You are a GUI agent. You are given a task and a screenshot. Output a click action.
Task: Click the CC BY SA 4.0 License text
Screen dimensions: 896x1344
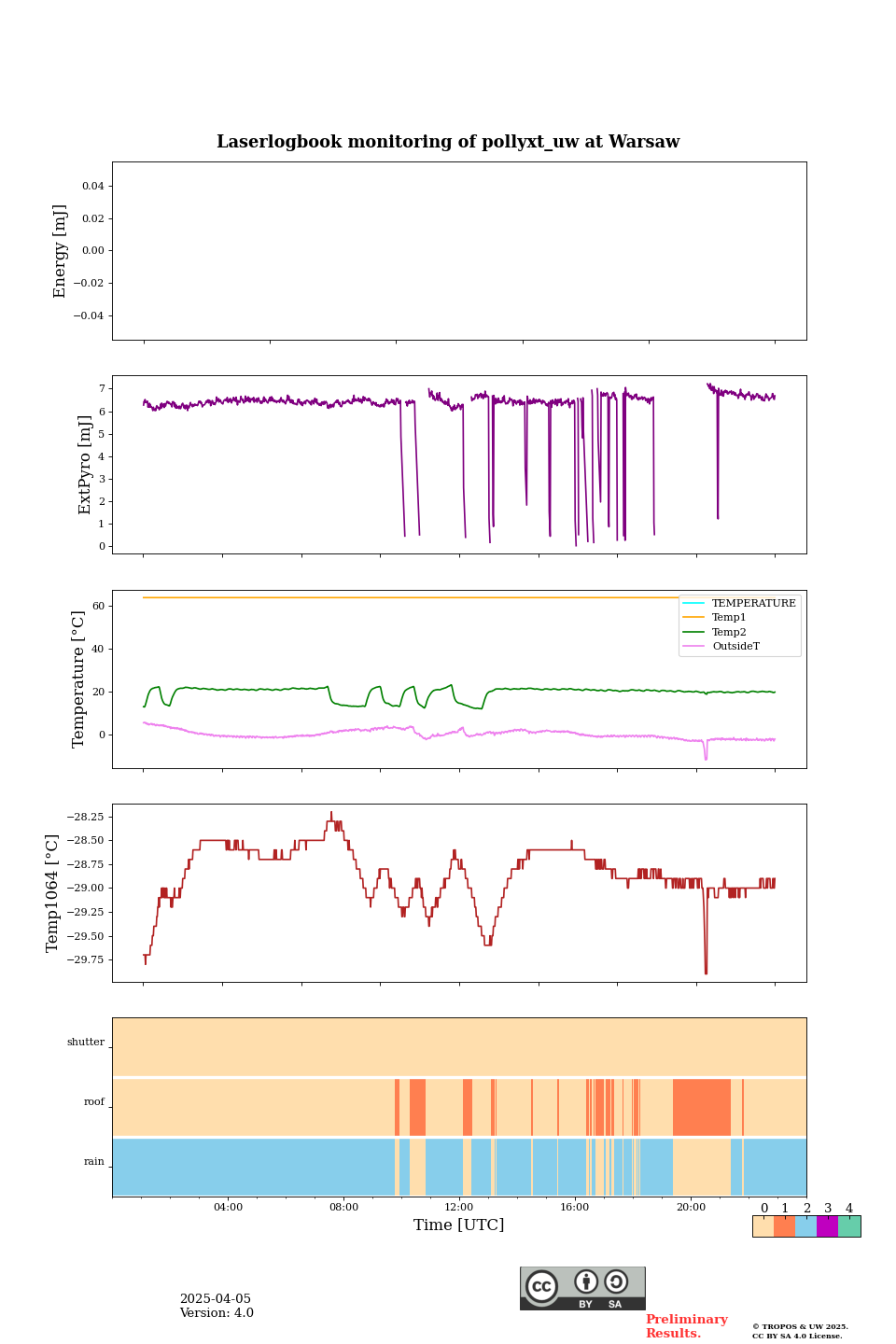click(797, 1337)
